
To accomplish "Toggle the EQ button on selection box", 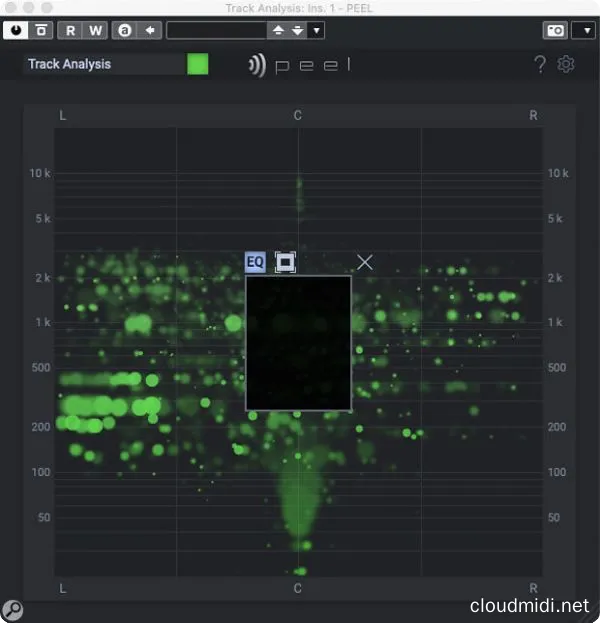I will [256, 262].
